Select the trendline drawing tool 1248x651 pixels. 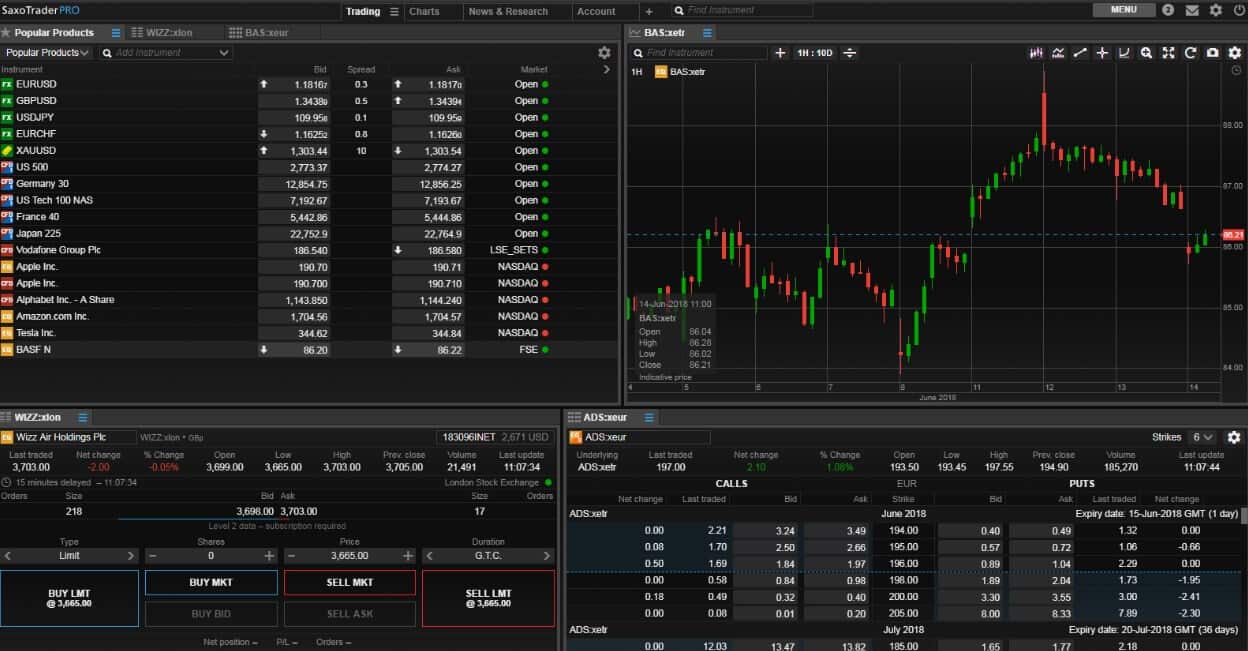tap(1080, 53)
